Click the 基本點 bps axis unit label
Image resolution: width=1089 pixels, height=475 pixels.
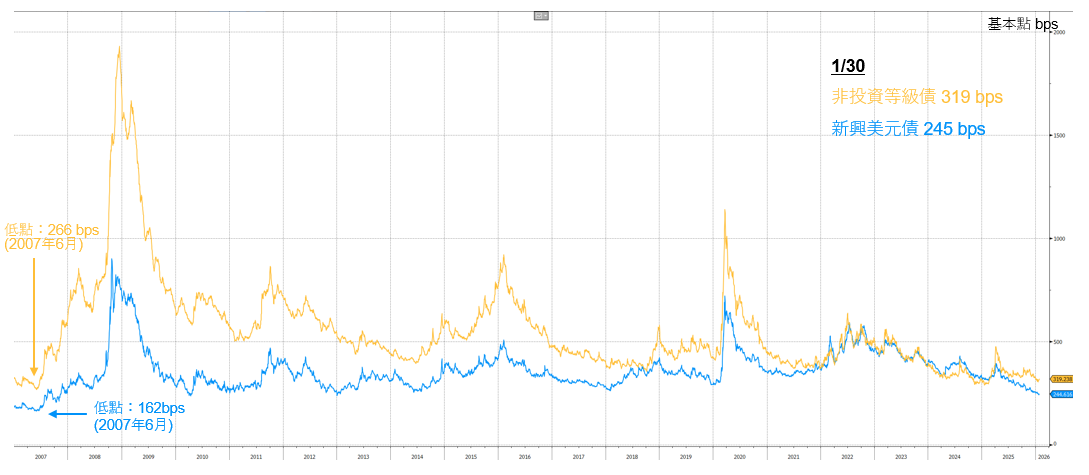coord(1022,24)
